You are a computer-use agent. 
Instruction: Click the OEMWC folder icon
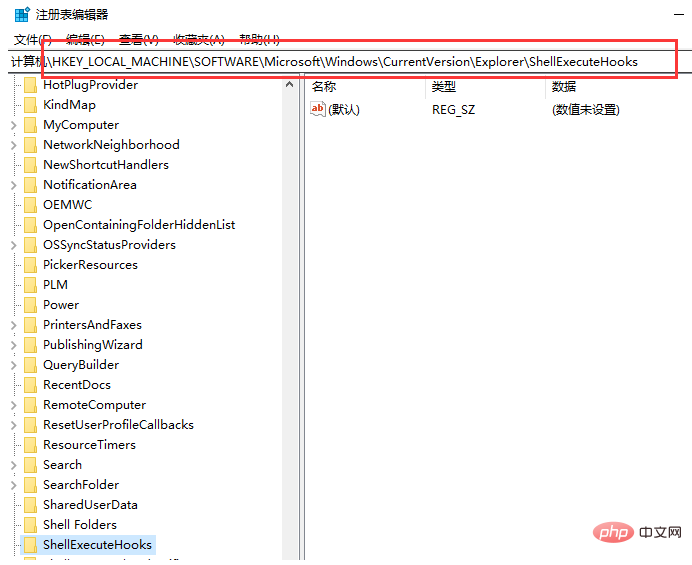[x=30, y=205]
